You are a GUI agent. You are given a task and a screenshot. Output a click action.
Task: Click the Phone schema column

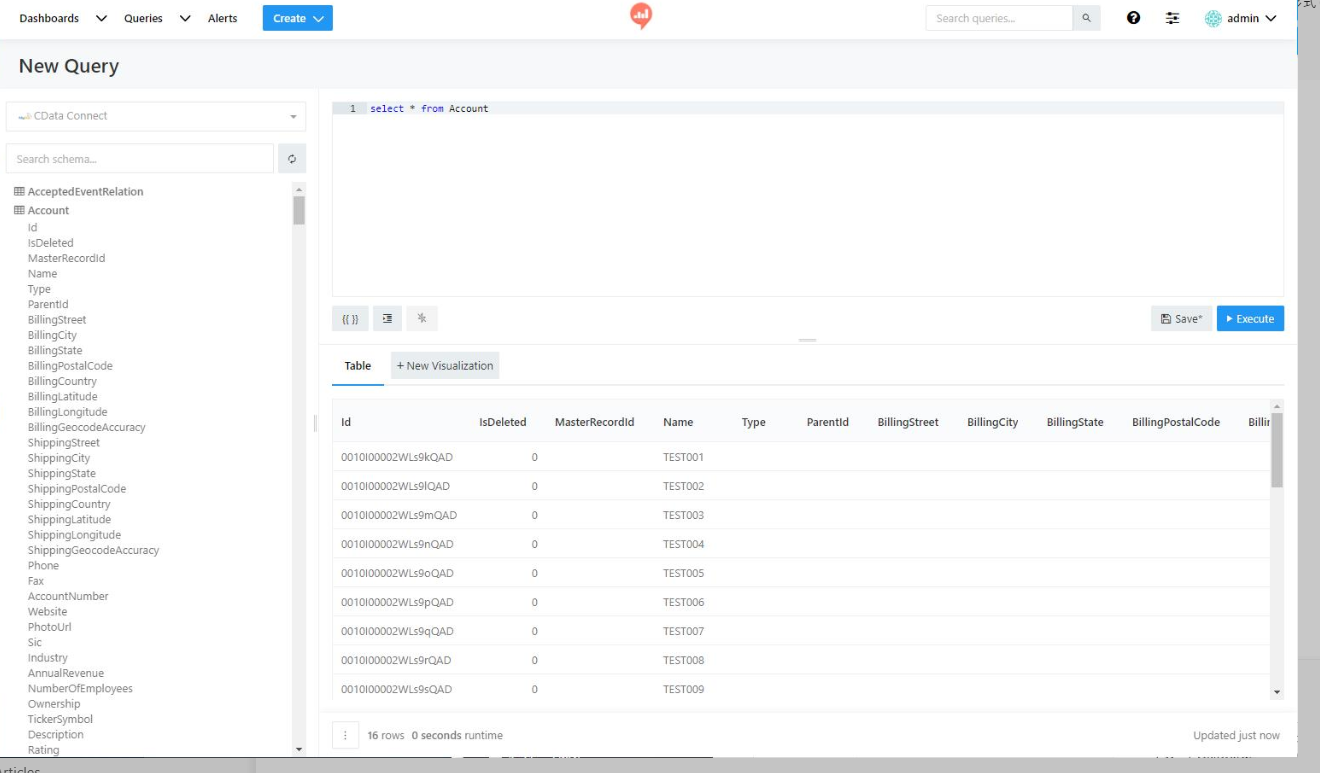(x=43, y=565)
